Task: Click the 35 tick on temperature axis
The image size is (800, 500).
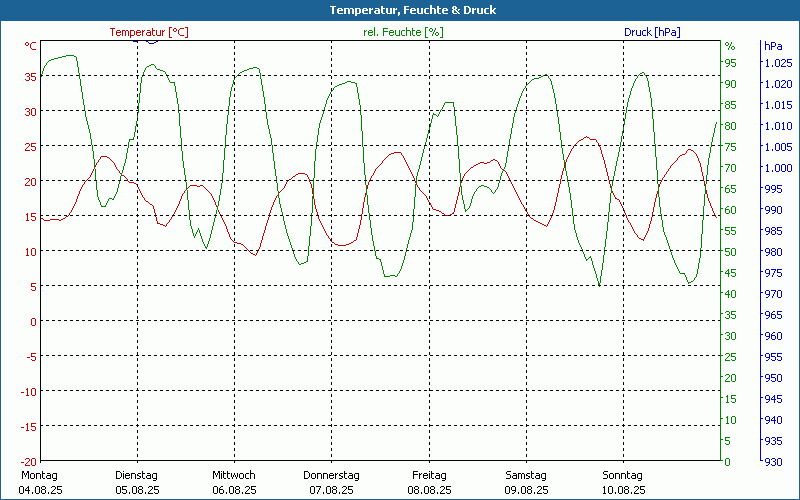Action: coord(30,76)
